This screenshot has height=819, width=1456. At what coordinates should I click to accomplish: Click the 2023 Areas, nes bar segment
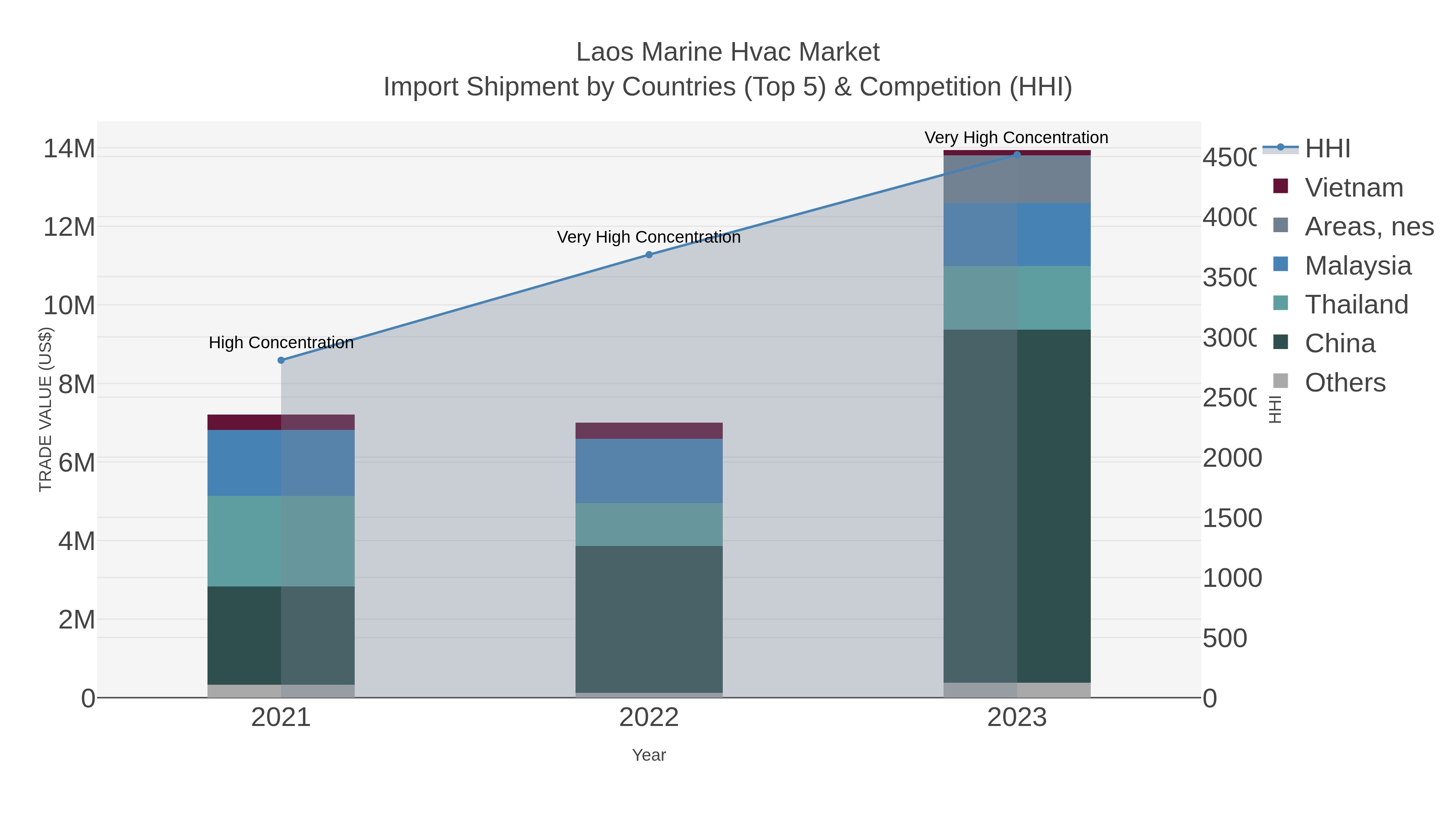(1017, 179)
